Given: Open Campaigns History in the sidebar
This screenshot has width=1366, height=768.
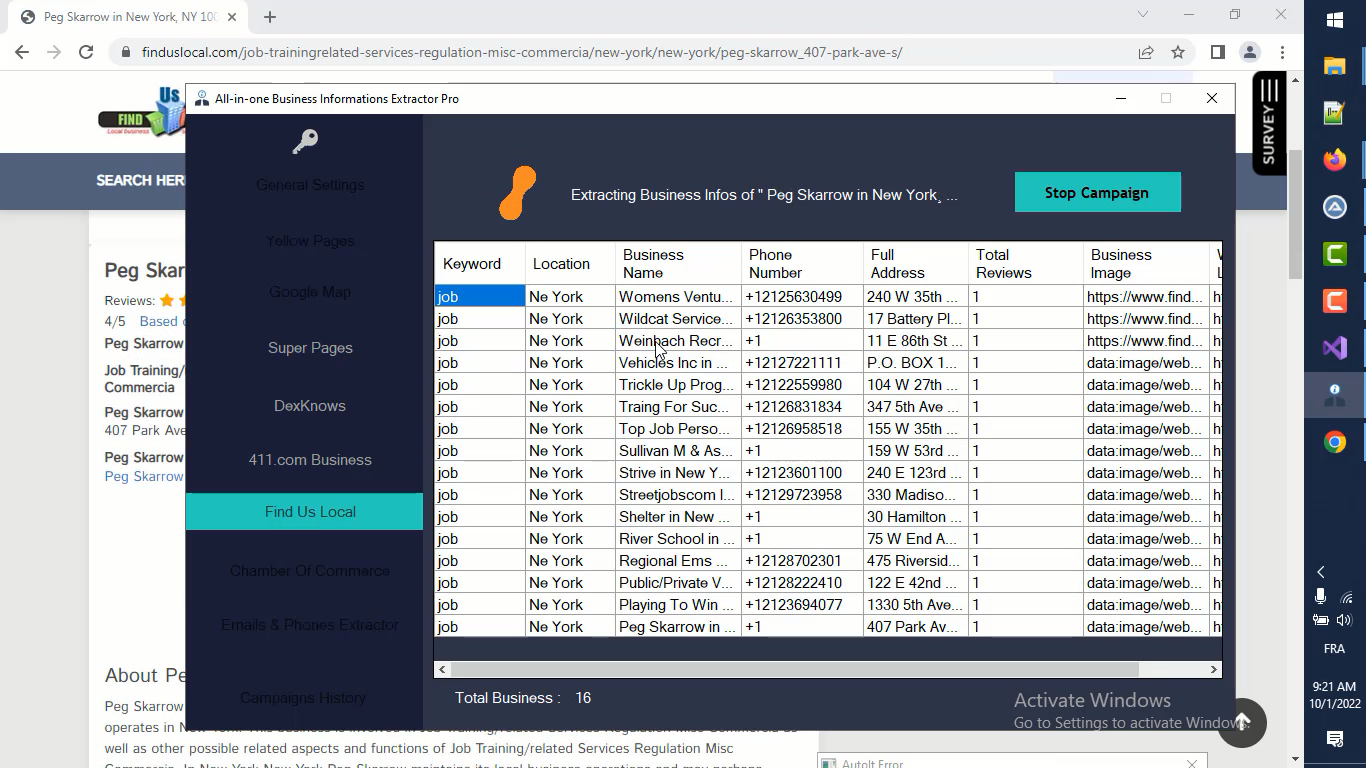Looking at the screenshot, I should coord(303,698).
